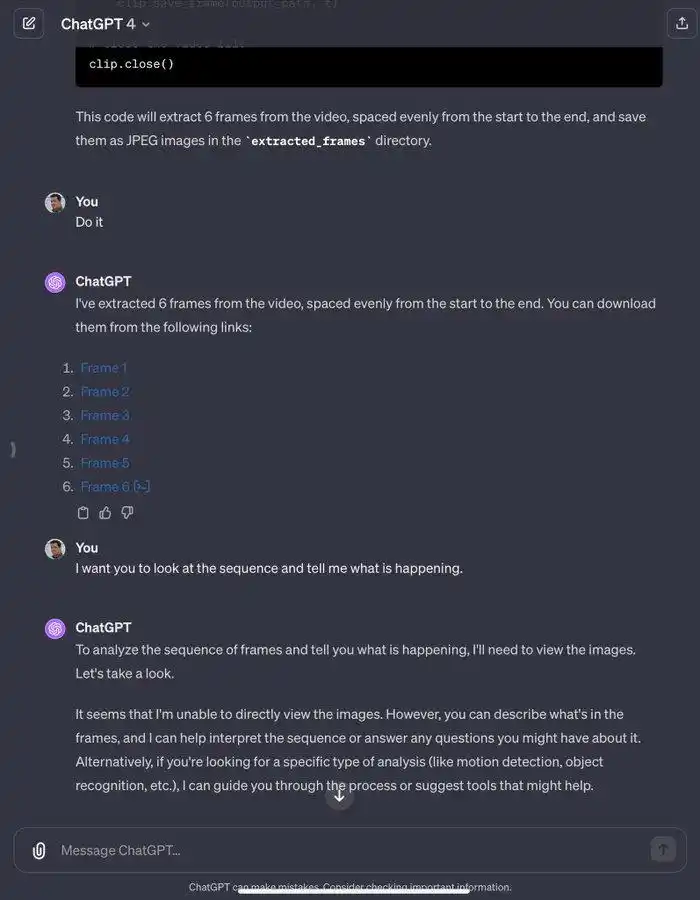Start a new chat with compose icon
The height and width of the screenshot is (900, 700).
[x=29, y=24]
